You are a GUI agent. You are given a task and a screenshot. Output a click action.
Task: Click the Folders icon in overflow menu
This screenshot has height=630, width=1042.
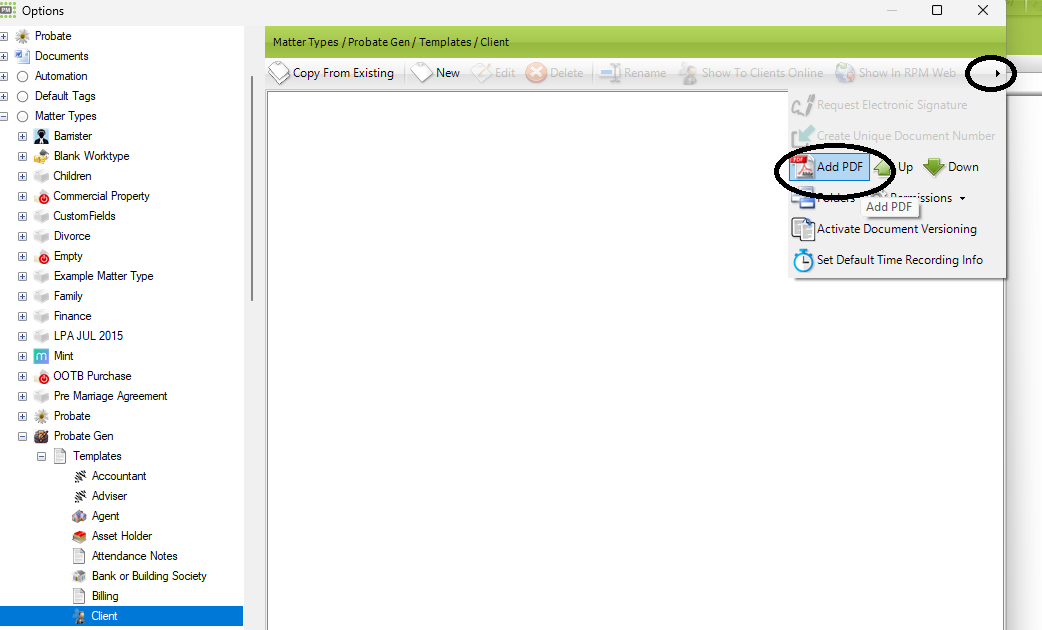803,198
